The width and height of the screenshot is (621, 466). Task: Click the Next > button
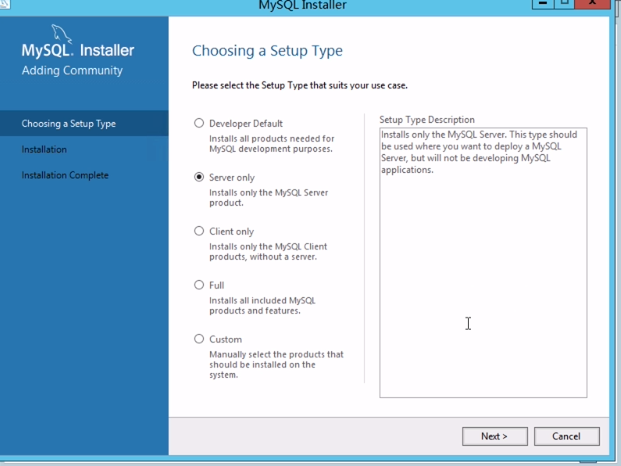pos(495,436)
